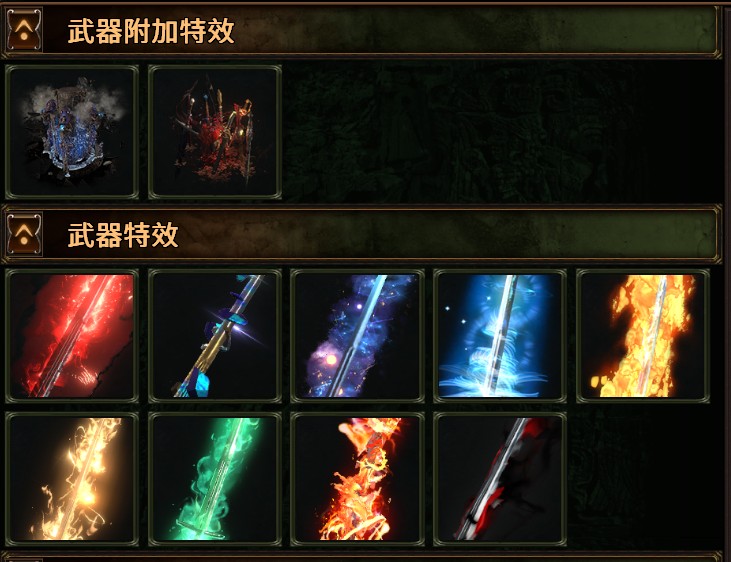Choose the gold sword with cyan crystals

click(x=215, y=336)
